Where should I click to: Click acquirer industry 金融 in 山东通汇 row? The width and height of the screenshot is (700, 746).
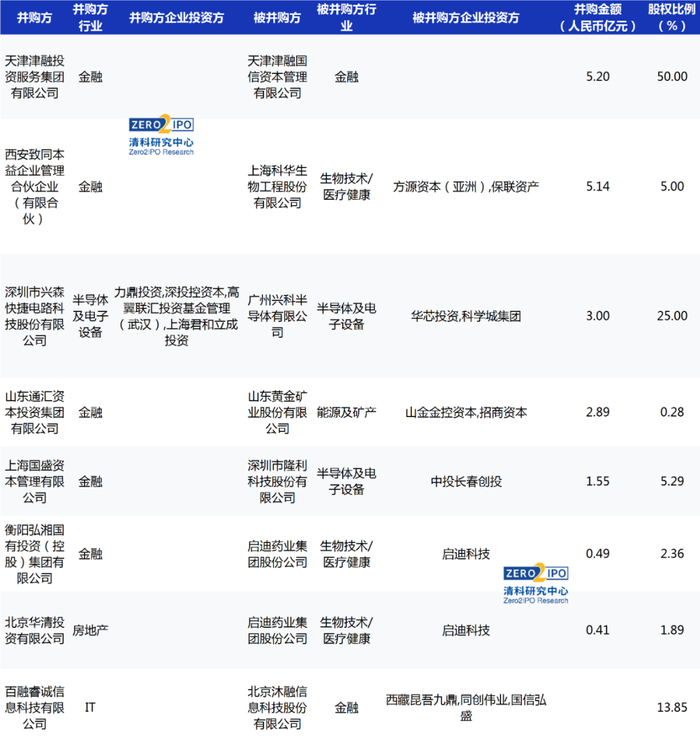(90, 412)
